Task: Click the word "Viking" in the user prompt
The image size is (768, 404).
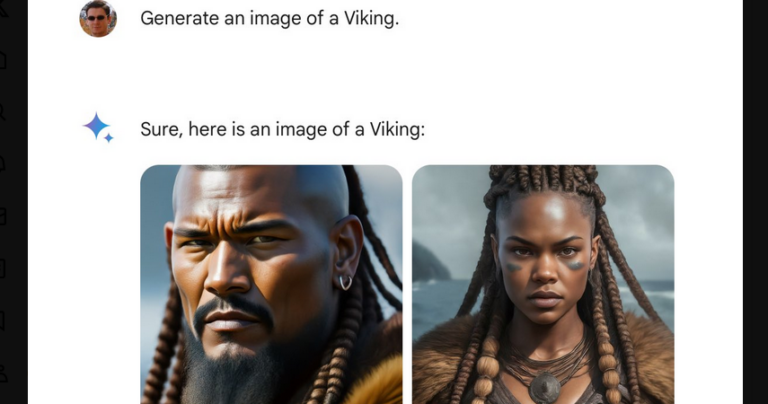Action: tap(369, 19)
